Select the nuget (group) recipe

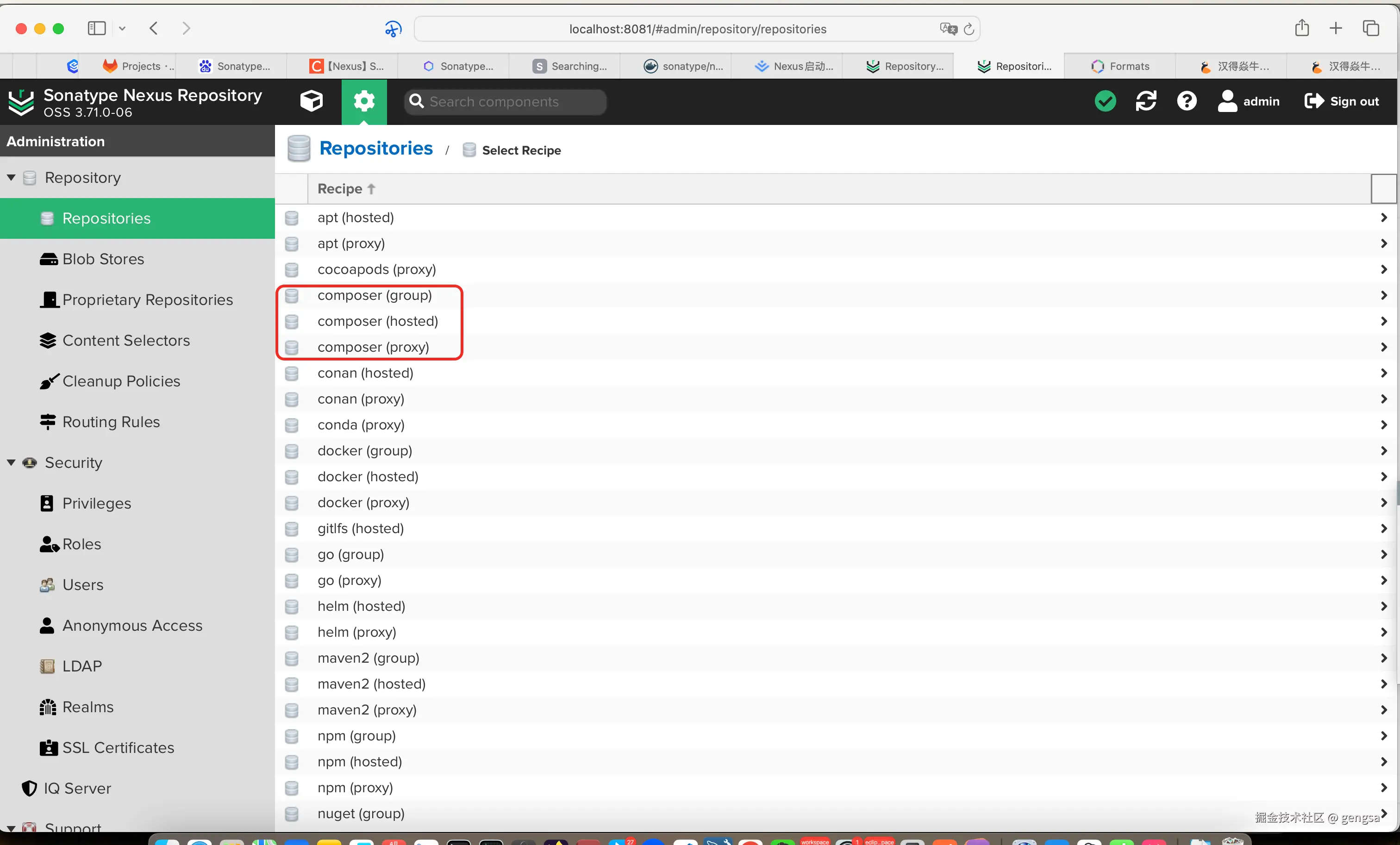836,814
